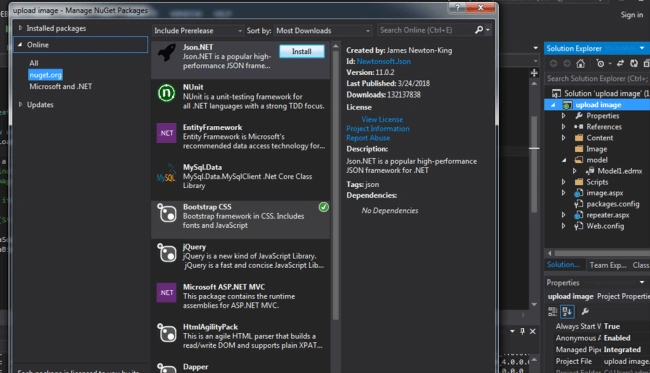The height and width of the screenshot is (373, 650).
Task: Click the Report Abuse link
Action: tap(368, 138)
